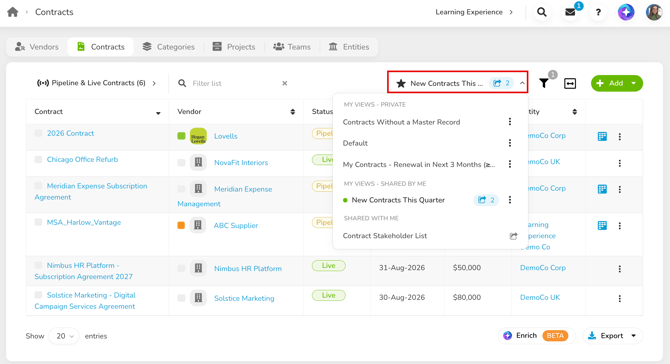This screenshot has height=364, width=670.
Task: Tick checkbox for Meridian Expense Subscription Agreement
Action: [x=38, y=185]
